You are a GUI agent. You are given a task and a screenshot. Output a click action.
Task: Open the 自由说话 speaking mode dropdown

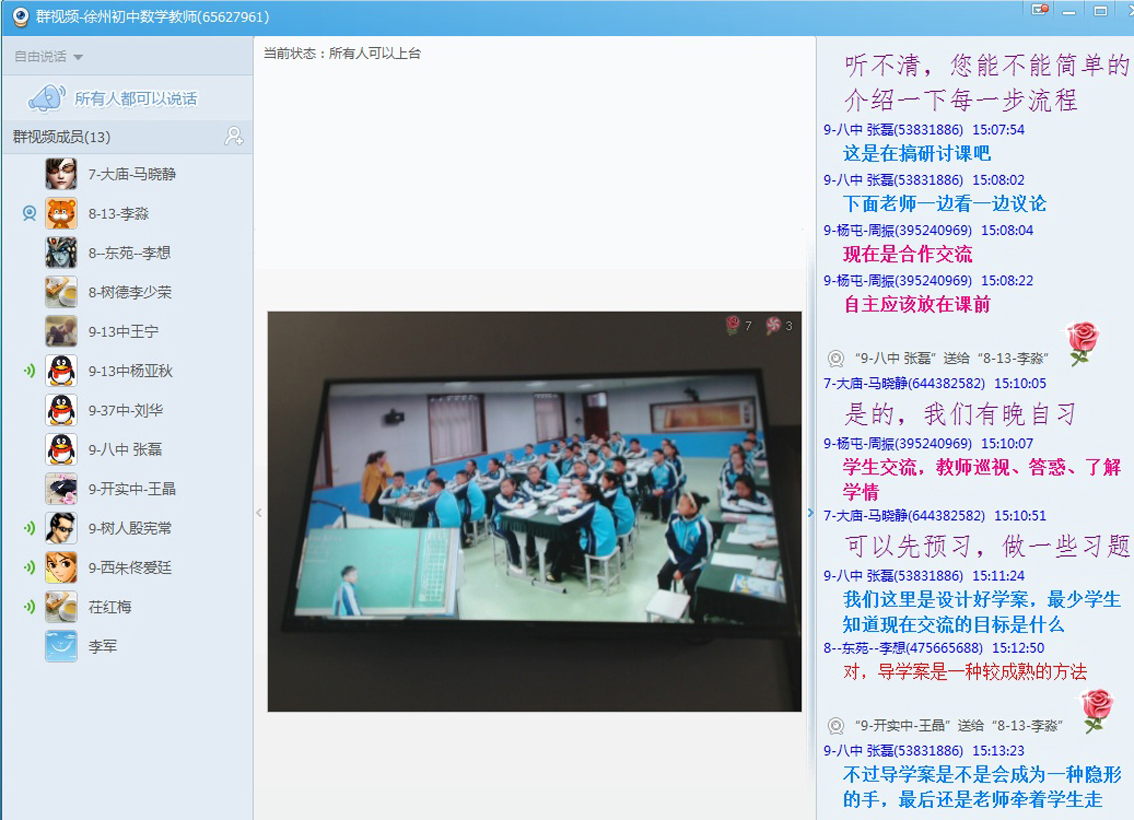pos(48,56)
